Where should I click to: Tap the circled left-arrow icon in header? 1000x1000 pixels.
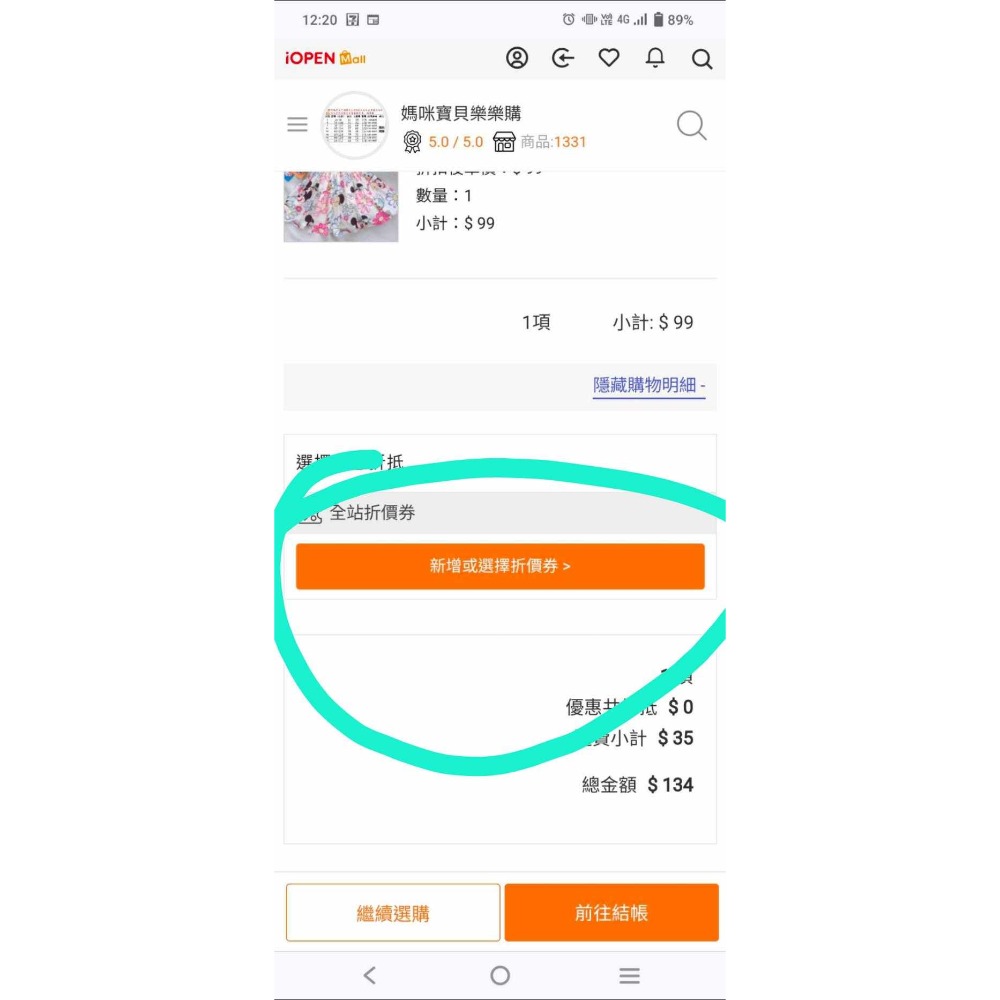[563, 58]
